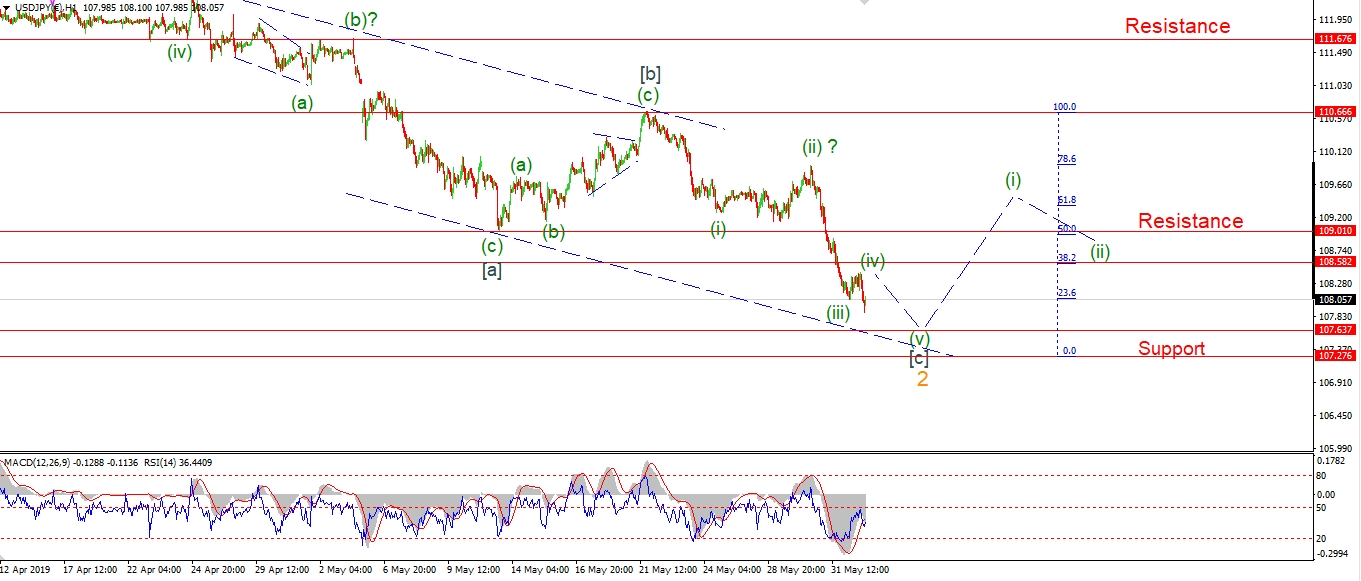Click the [b] wave label
Screen dimensions: 1361x581
pos(650,73)
